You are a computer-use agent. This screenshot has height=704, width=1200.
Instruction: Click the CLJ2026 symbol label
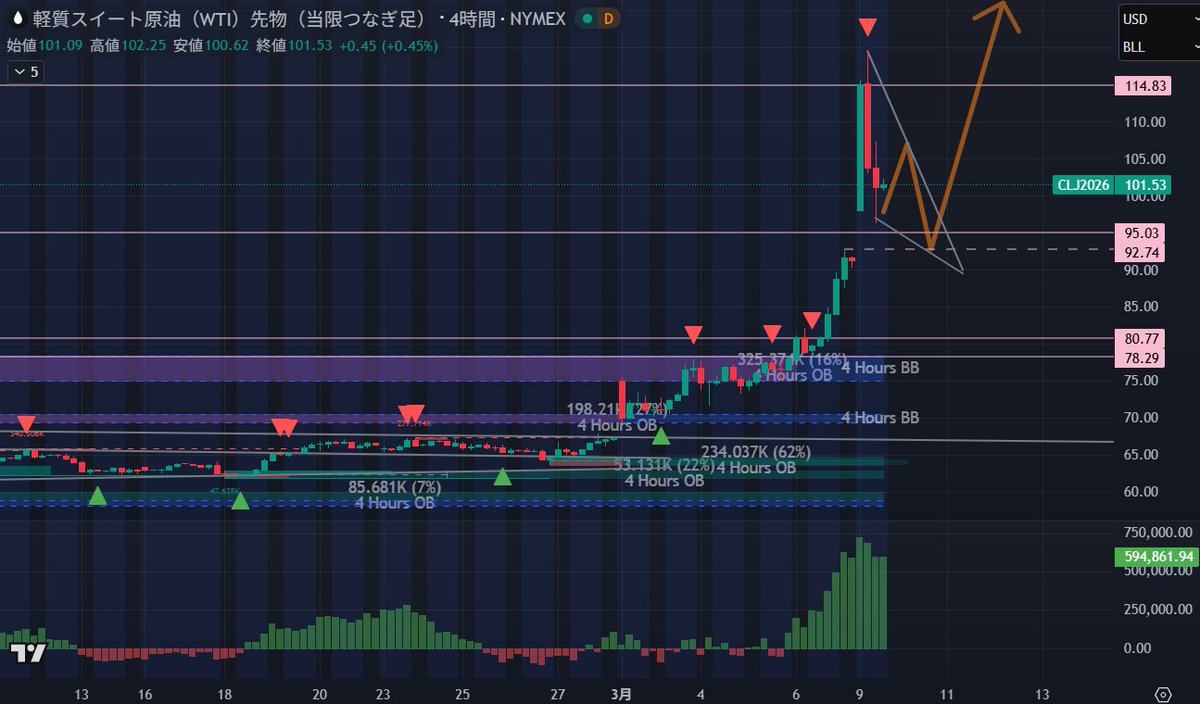(x=1082, y=185)
